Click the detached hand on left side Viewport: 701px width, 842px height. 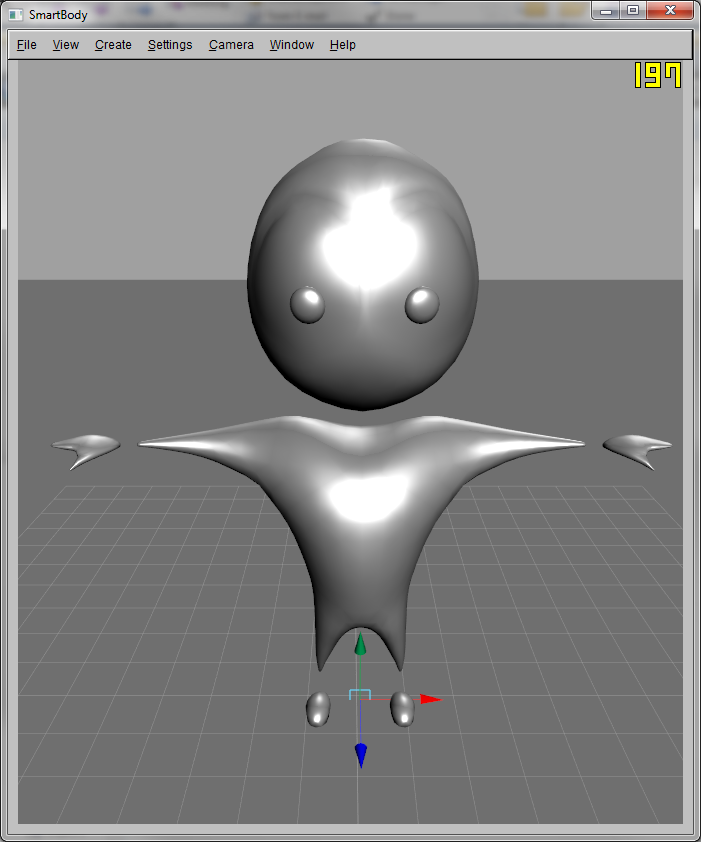(x=86, y=450)
